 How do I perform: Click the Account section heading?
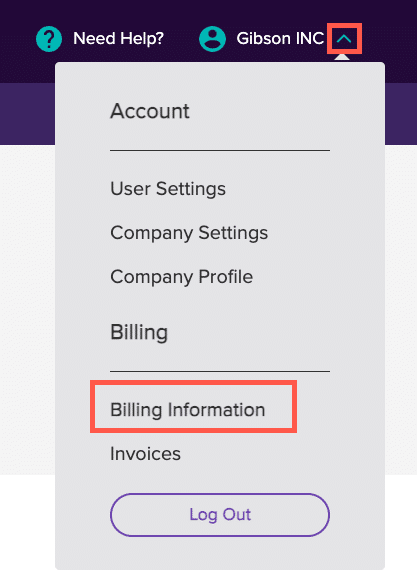point(150,111)
